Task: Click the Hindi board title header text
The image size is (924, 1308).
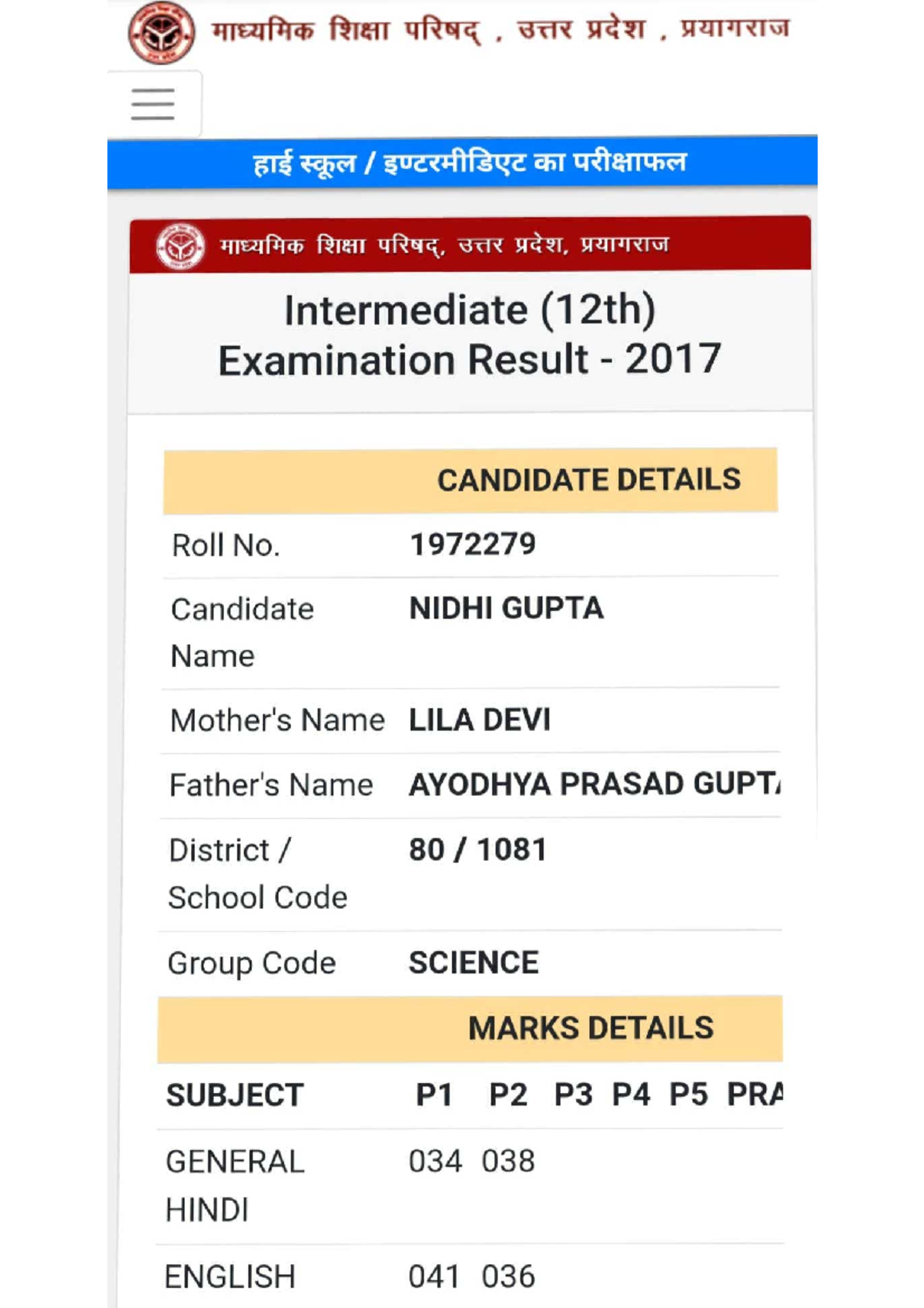Action: pos(500,31)
